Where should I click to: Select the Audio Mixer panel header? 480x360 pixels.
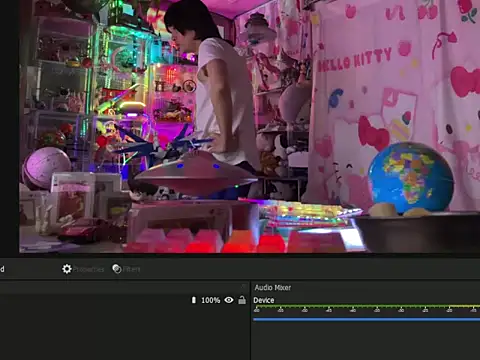tap(273, 287)
